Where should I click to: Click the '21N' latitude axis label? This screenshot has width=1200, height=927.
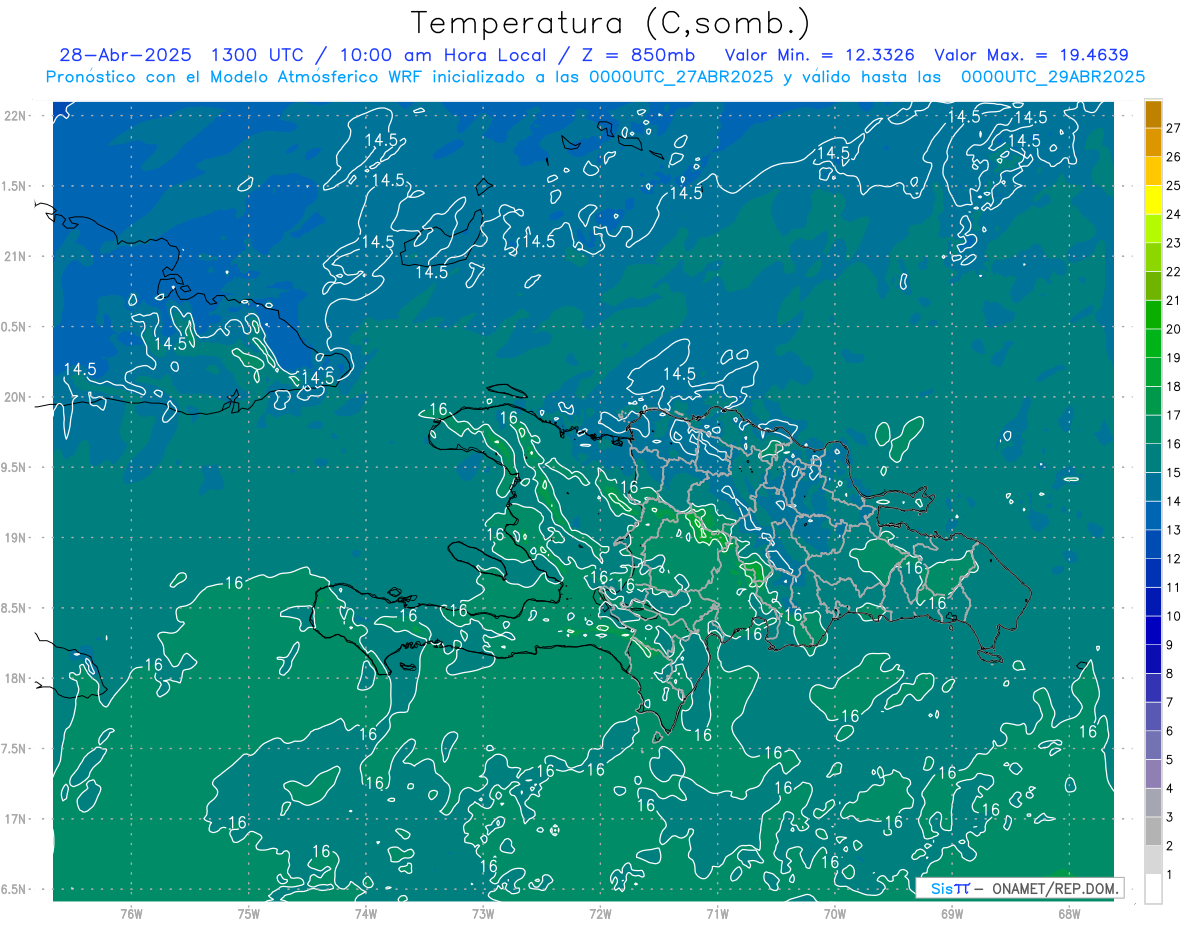pyautogui.click(x=16, y=256)
